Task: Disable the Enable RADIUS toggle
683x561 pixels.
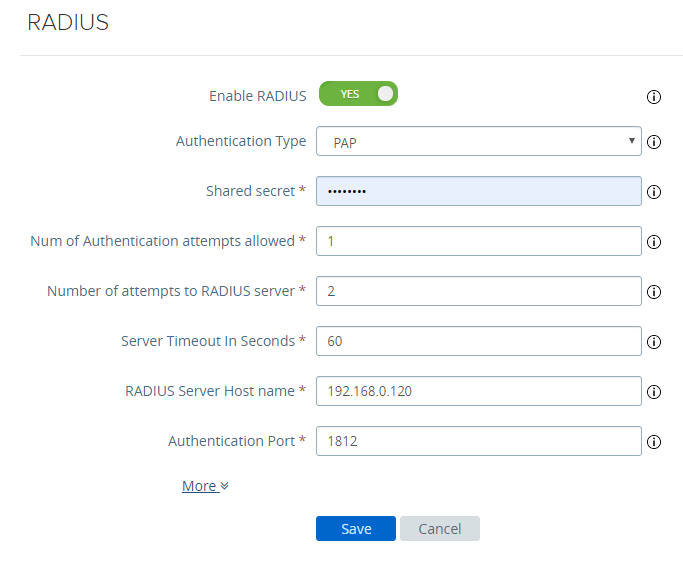Action: coord(358,94)
